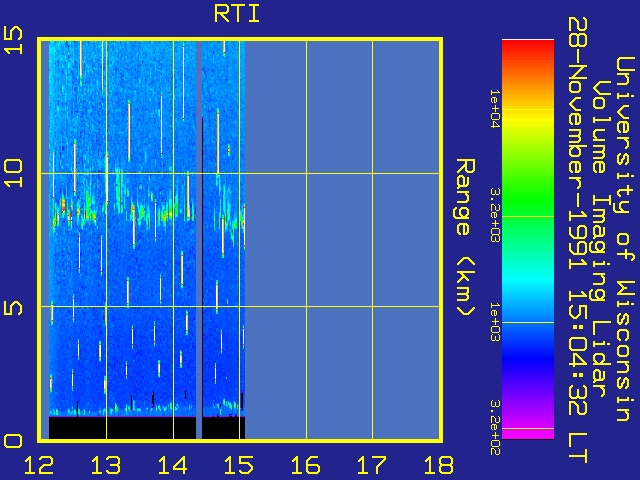Click the RTI plot title
The image size is (640, 480).
point(237,14)
